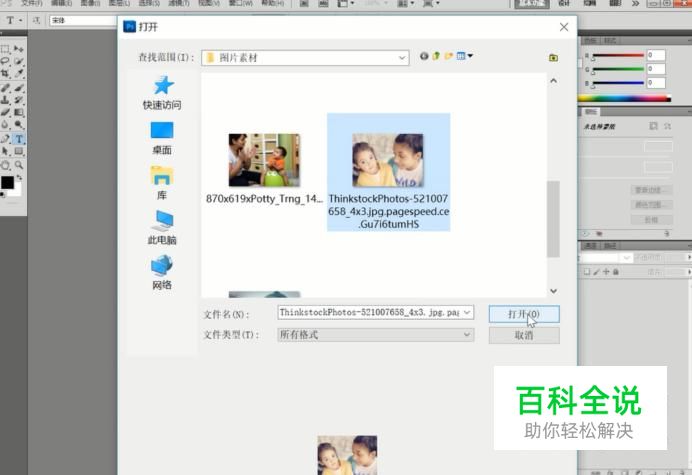Click the green G color slider
Screen dimensions: 692x475
click(x=618, y=69)
